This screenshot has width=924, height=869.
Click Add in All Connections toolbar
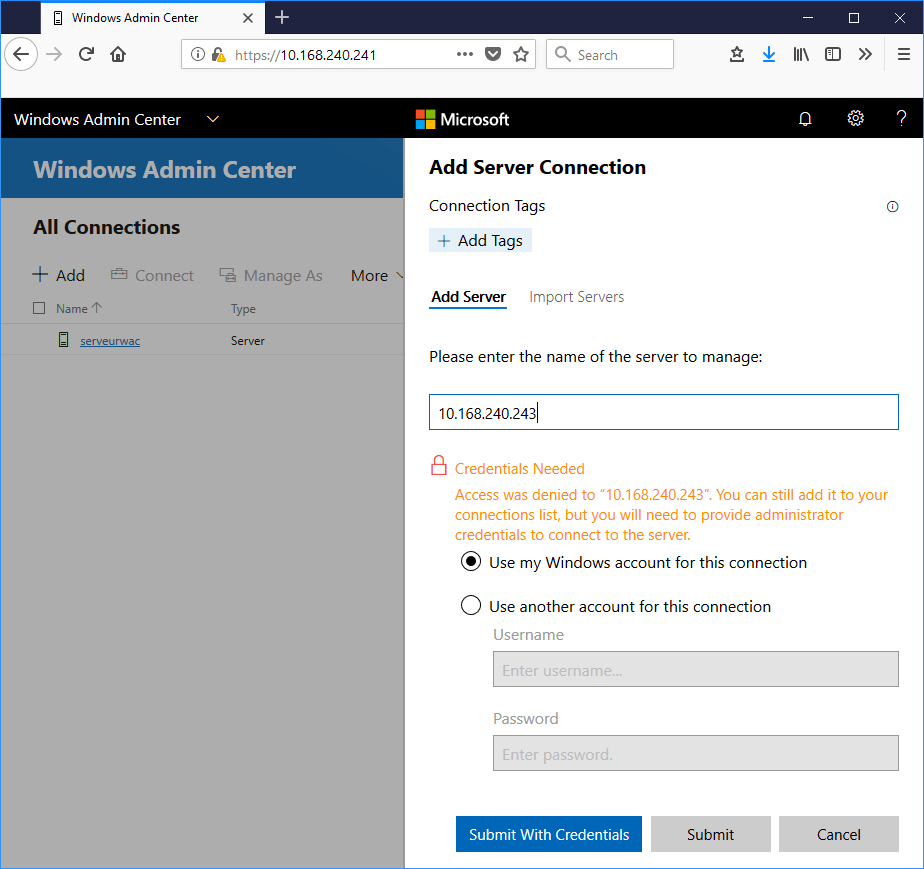[x=58, y=275]
